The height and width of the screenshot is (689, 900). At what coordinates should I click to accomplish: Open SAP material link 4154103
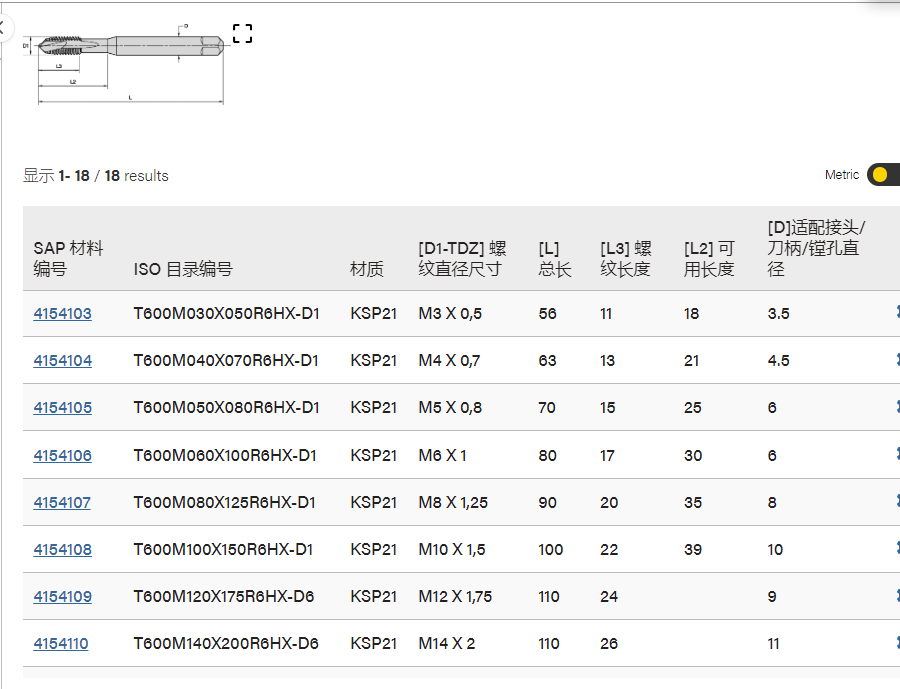(x=62, y=313)
